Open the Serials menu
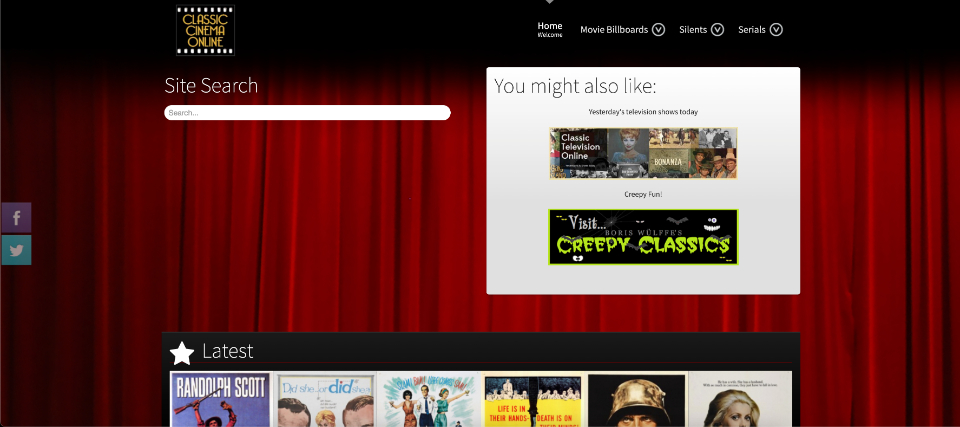Viewport: 960px width, 427px height. pos(752,29)
